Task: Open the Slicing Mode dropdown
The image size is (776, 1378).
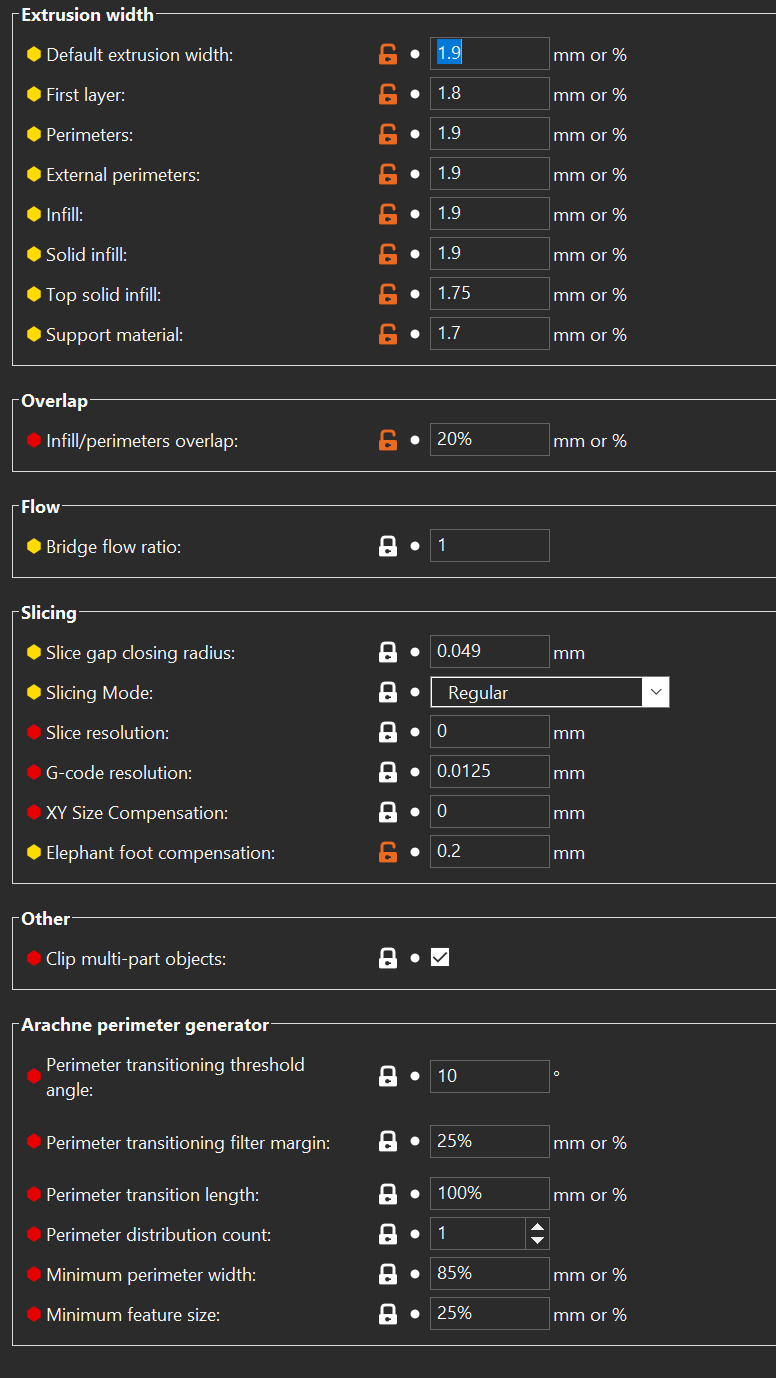Action: [655, 691]
